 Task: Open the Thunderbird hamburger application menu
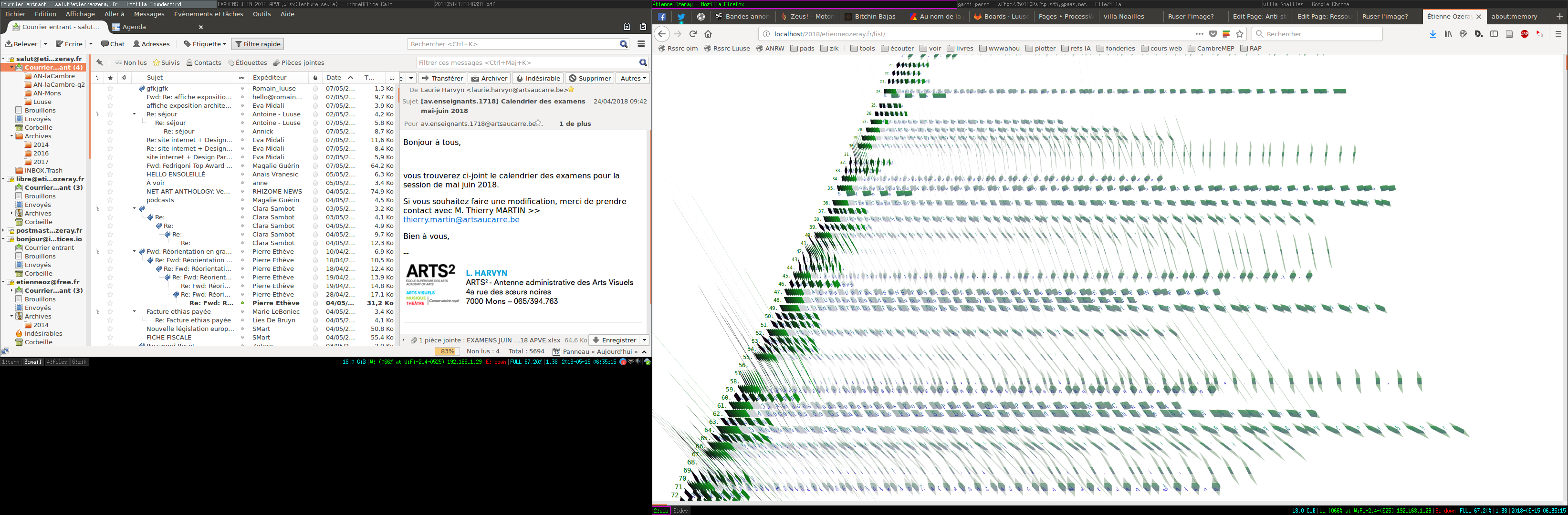[641, 44]
